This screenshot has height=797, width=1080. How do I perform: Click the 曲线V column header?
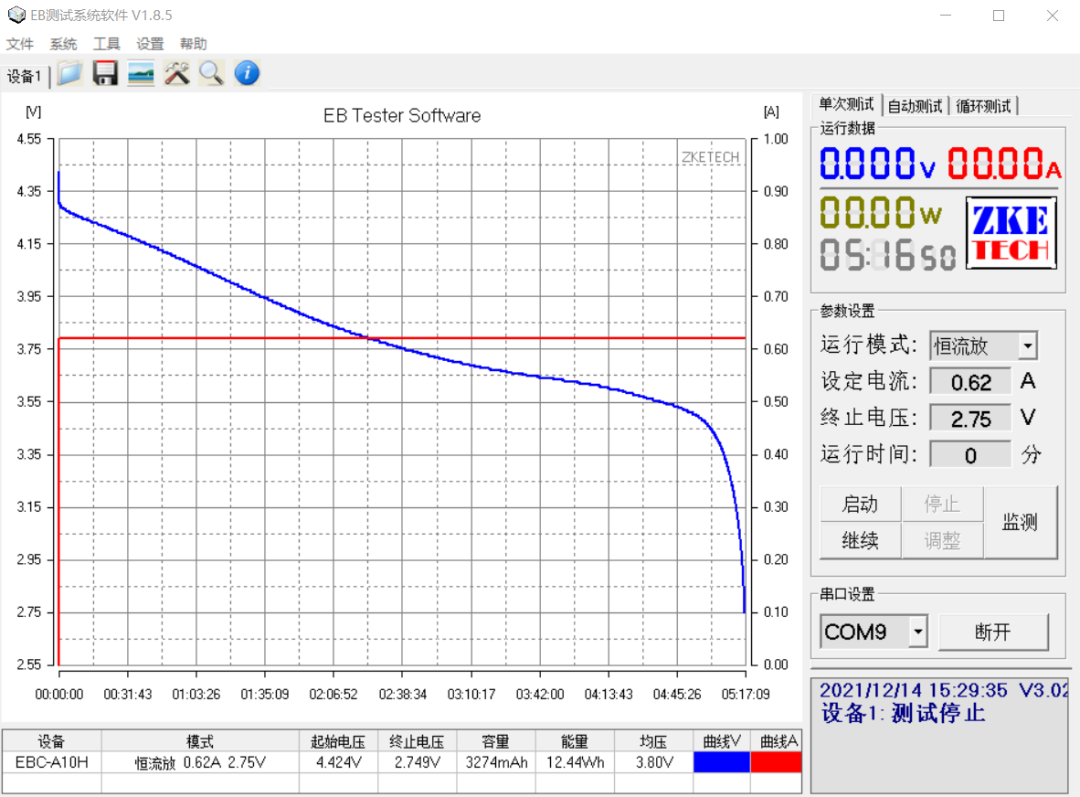721,741
